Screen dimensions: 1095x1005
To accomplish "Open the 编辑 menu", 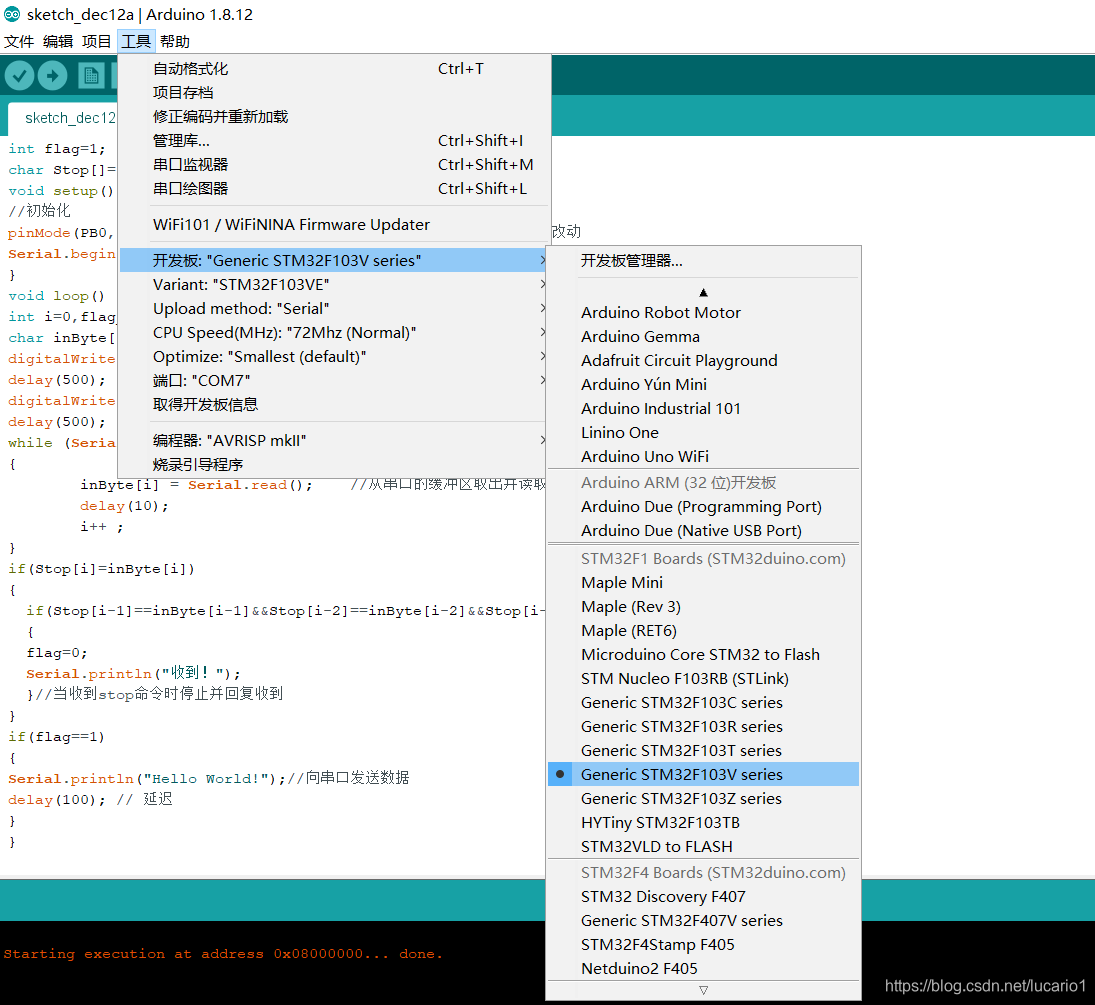I will tap(58, 41).
